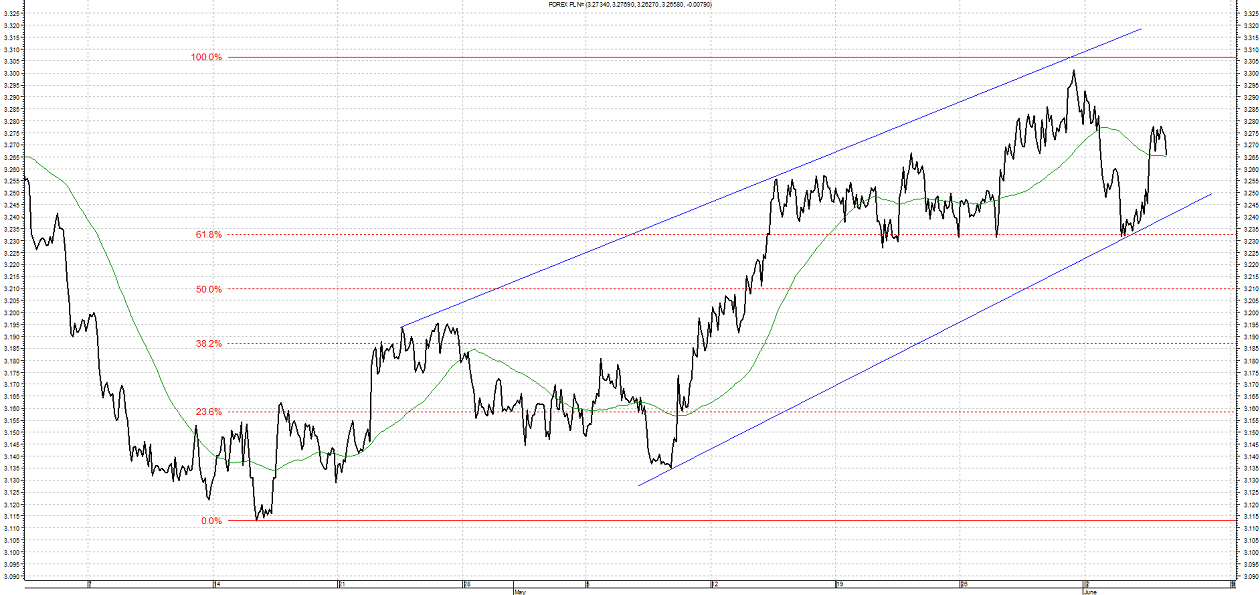Screen dimensions: 1260x595
Task: Select the 61.8% Fibonacci retracement label
Action: pyautogui.click(x=209, y=234)
